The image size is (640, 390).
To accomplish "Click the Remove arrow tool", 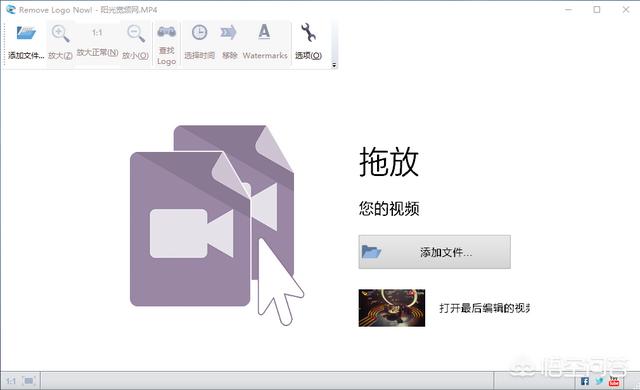I will point(229,33).
